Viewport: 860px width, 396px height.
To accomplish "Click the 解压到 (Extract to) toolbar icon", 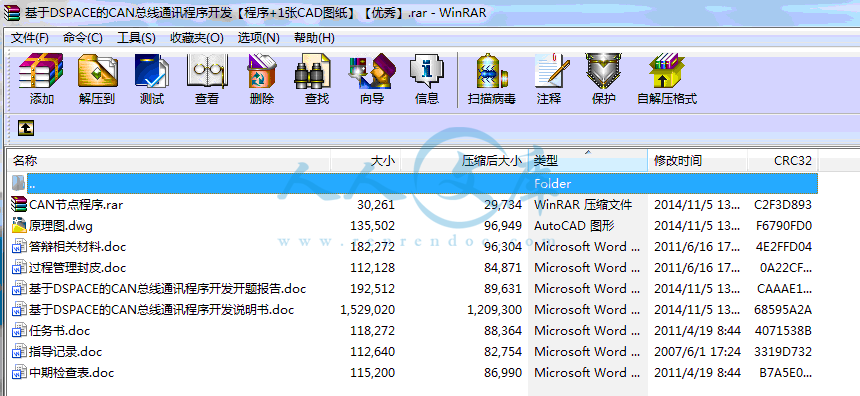I will click(97, 71).
